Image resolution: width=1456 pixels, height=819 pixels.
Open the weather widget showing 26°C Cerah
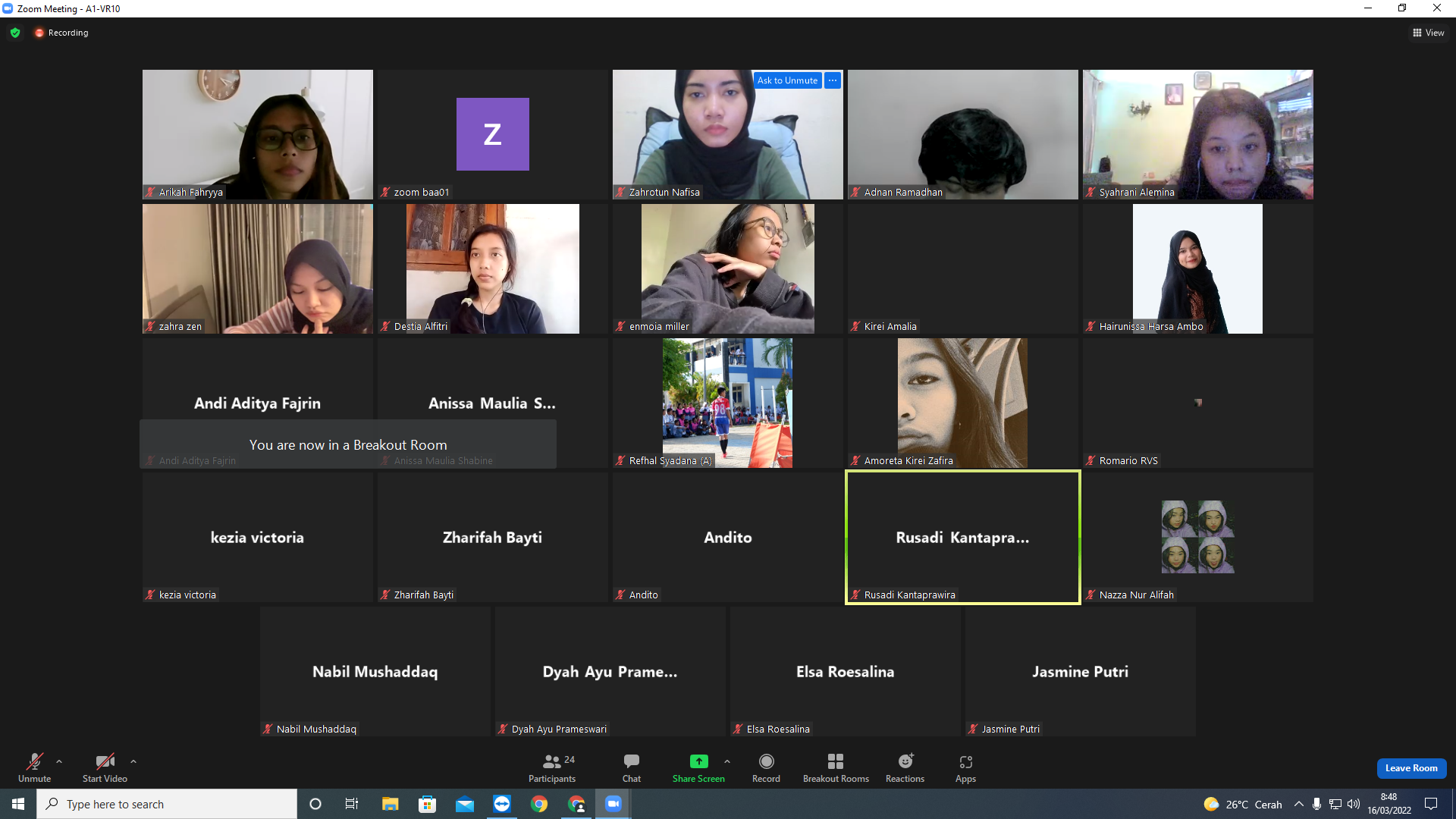click(1243, 805)
